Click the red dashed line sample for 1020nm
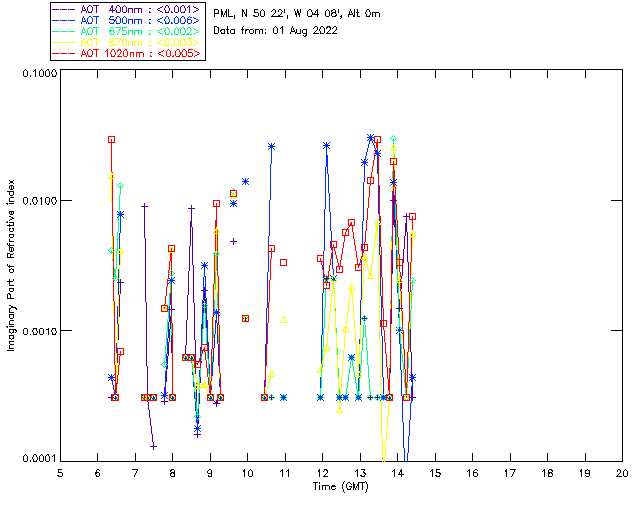Image resolution: width=640 pixels, height=512 pixels. [x=64, y=53]
